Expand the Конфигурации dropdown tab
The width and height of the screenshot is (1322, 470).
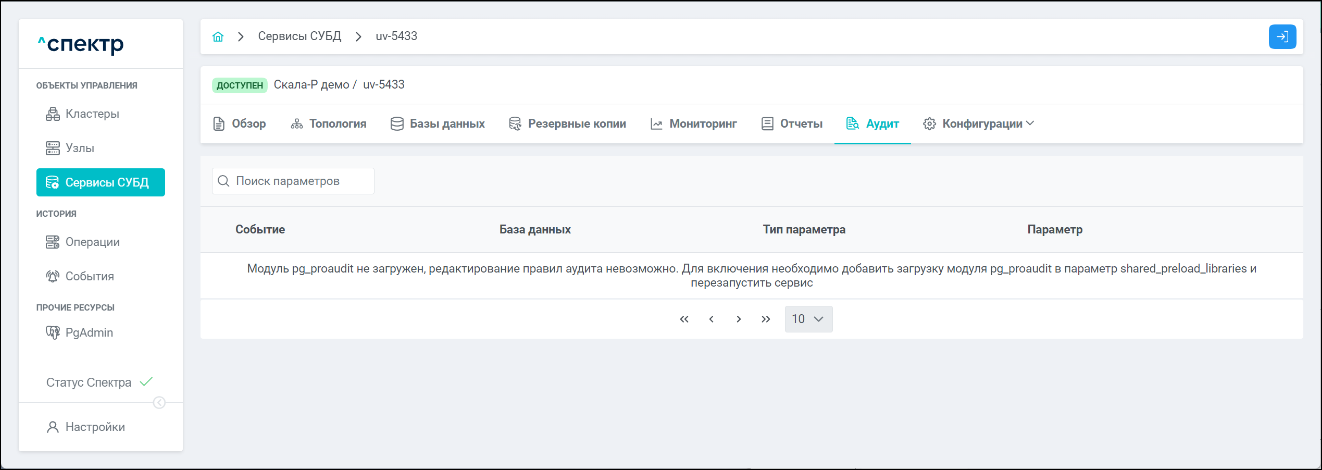coord(978,124)
